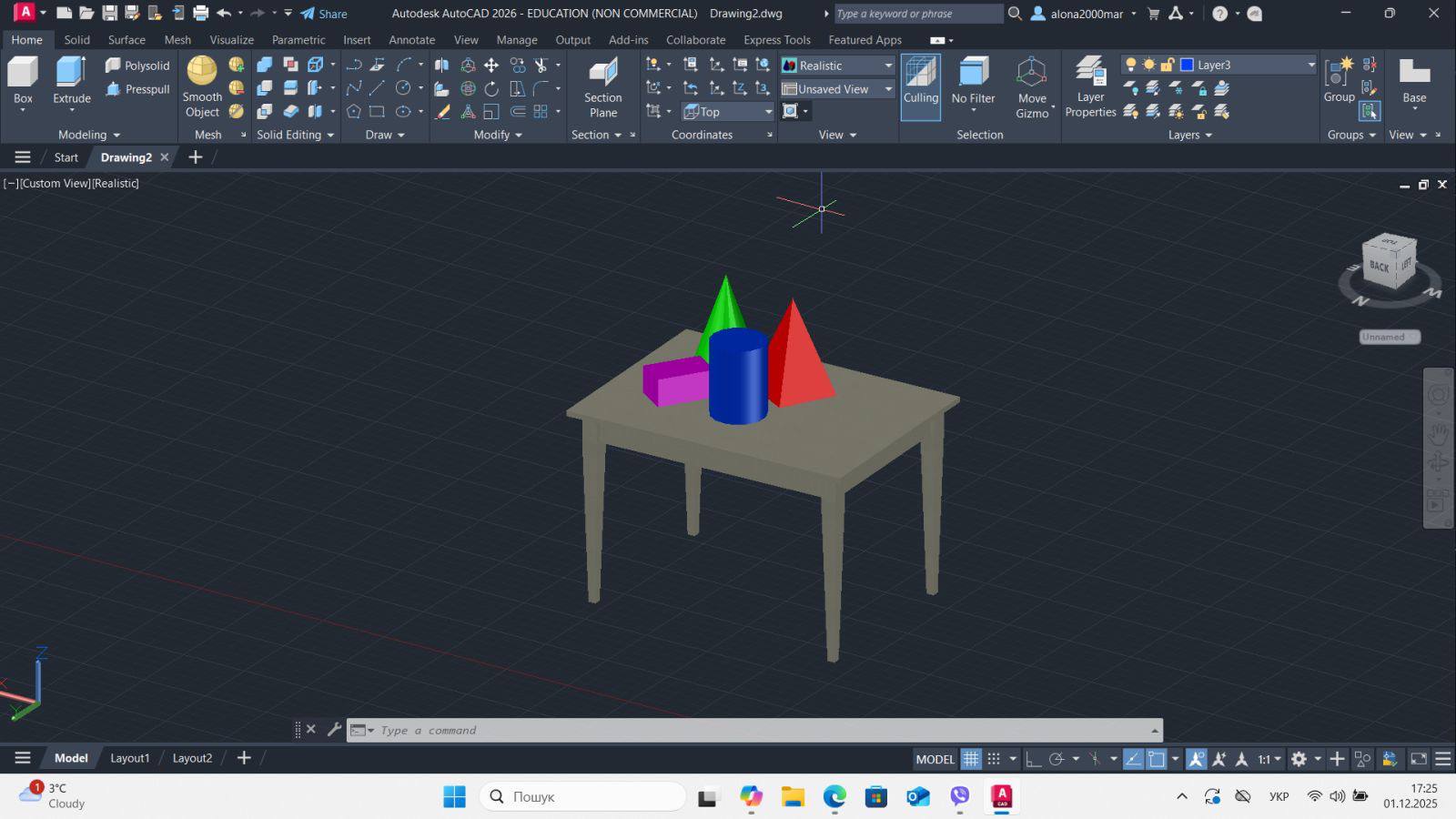The image size is (1456, 819).
Task: Click the Polysolid tool
Action: tap(137, 66)
